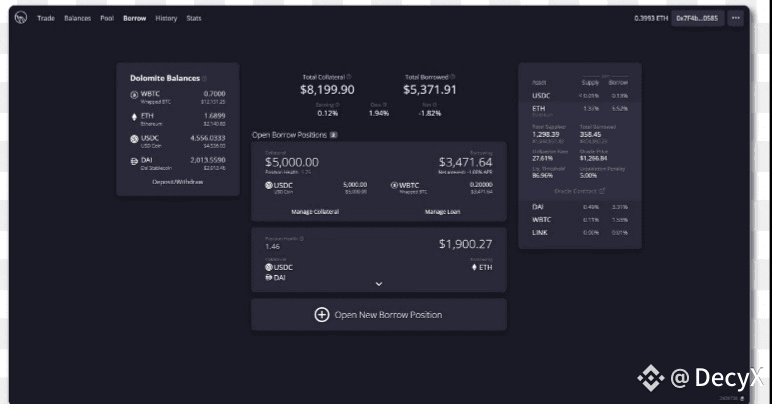This screenshot has width=772, height=404.
Task: Click the 0.12% earning rate value
Action: [x=327, y=113]
